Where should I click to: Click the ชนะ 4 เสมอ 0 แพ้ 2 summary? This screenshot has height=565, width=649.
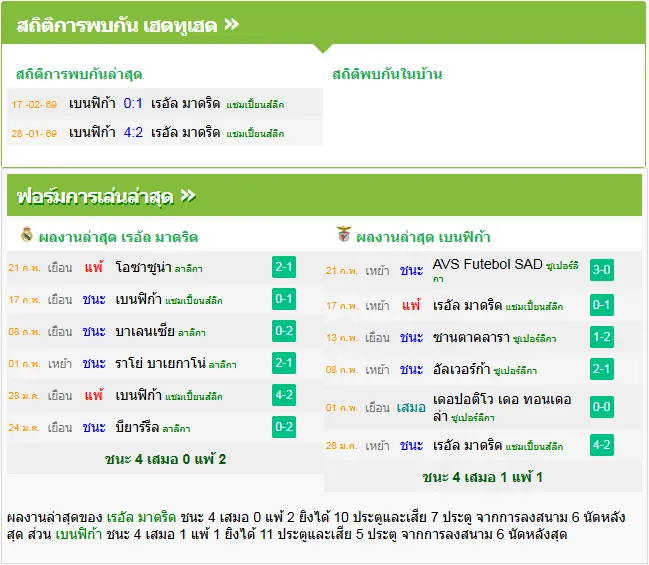point(165,459)
